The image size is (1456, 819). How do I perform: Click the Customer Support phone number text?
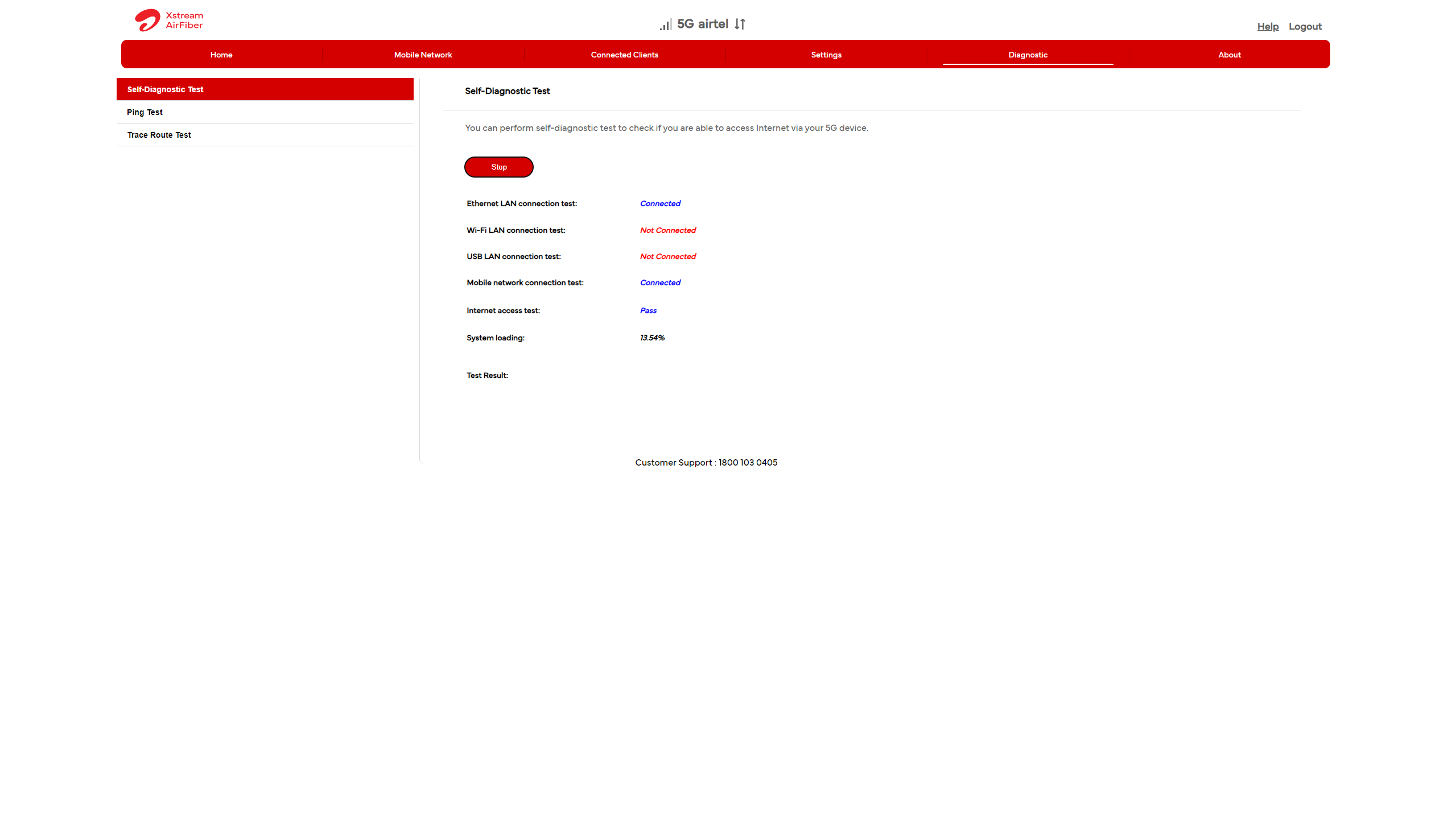[706, 463]
